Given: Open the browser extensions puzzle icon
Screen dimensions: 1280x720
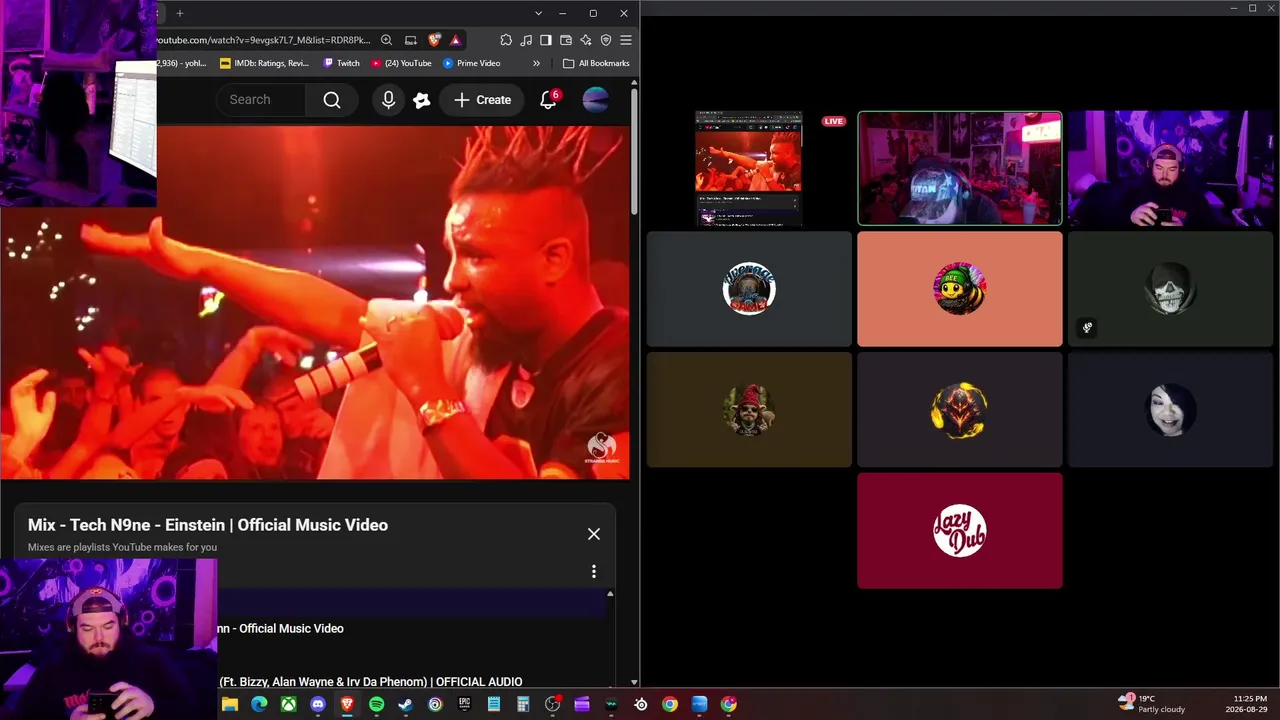Looking at the screenshot, I should point(506,40).
